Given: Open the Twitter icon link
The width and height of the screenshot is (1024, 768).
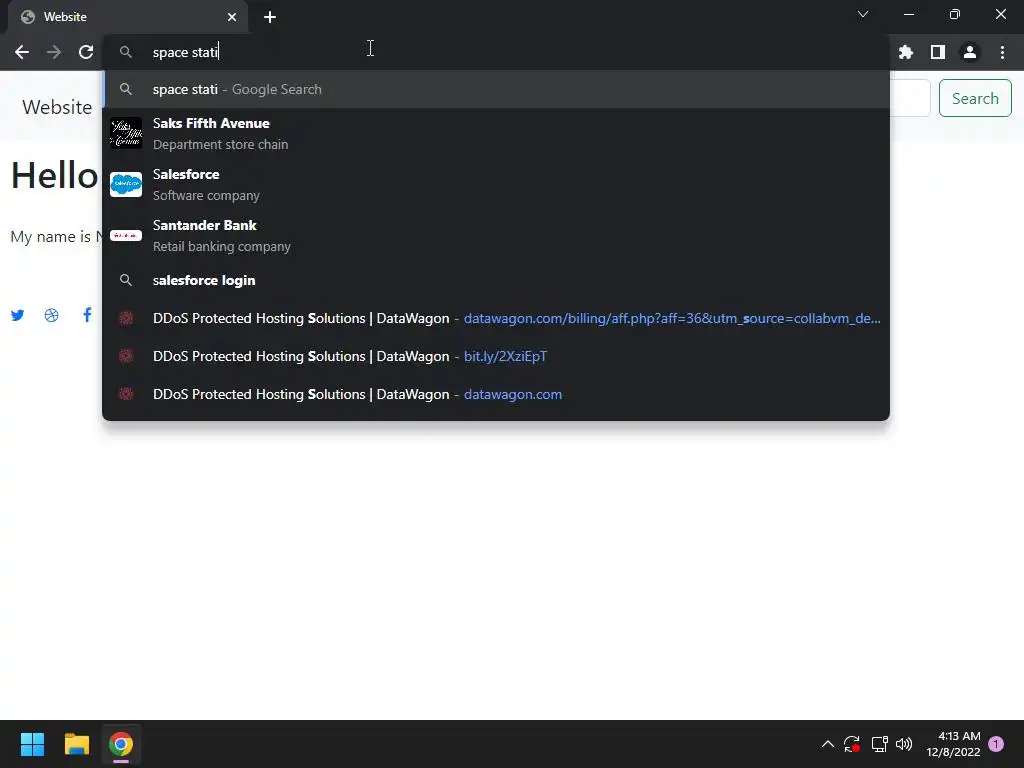Looking at the screenshot, I should click(18, 315).
